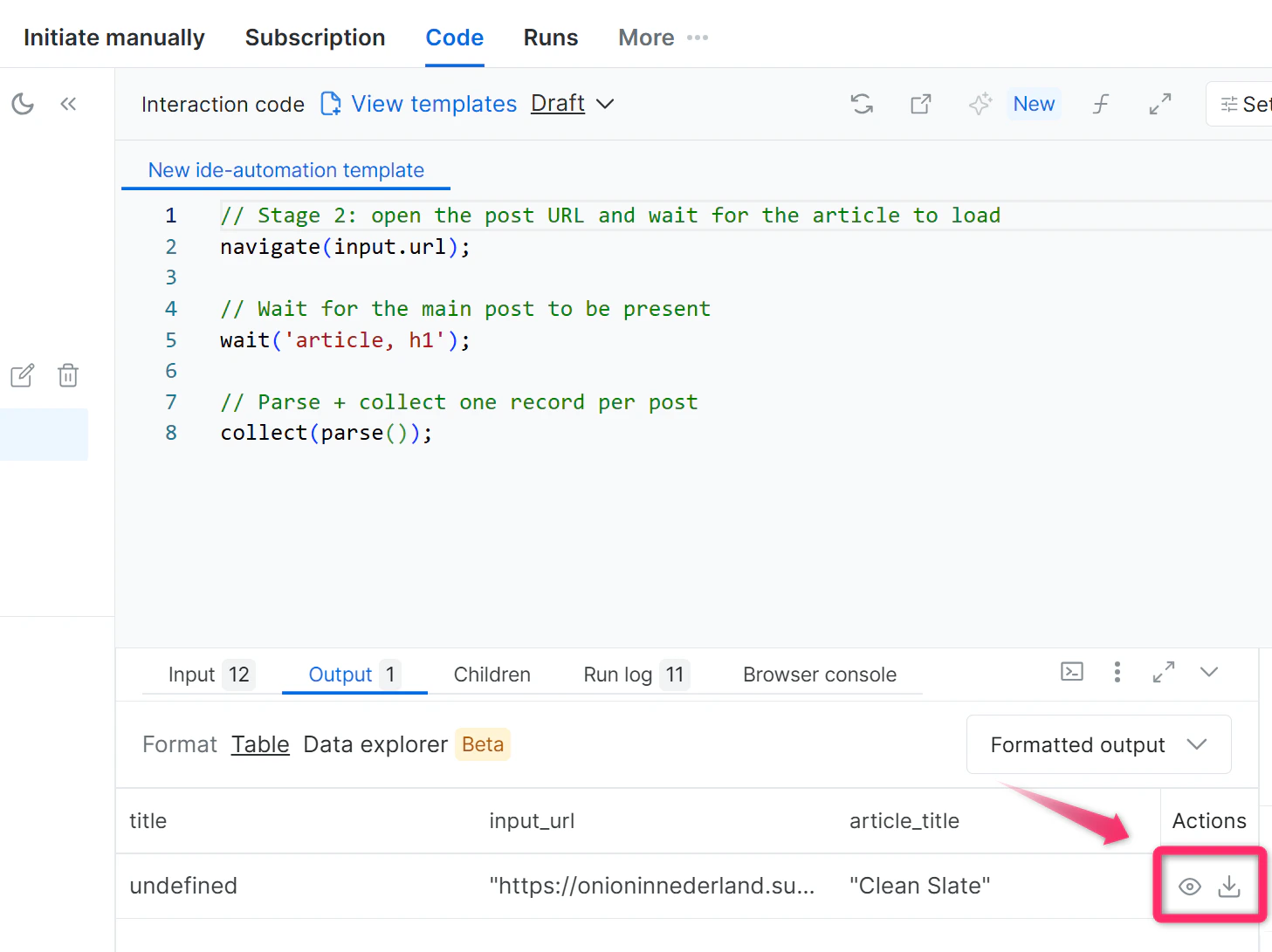Viewport: 1272px width, 952px height.
Task: Switch to Data explorer view
Action: pyautogui.click(x=375, y=744)
